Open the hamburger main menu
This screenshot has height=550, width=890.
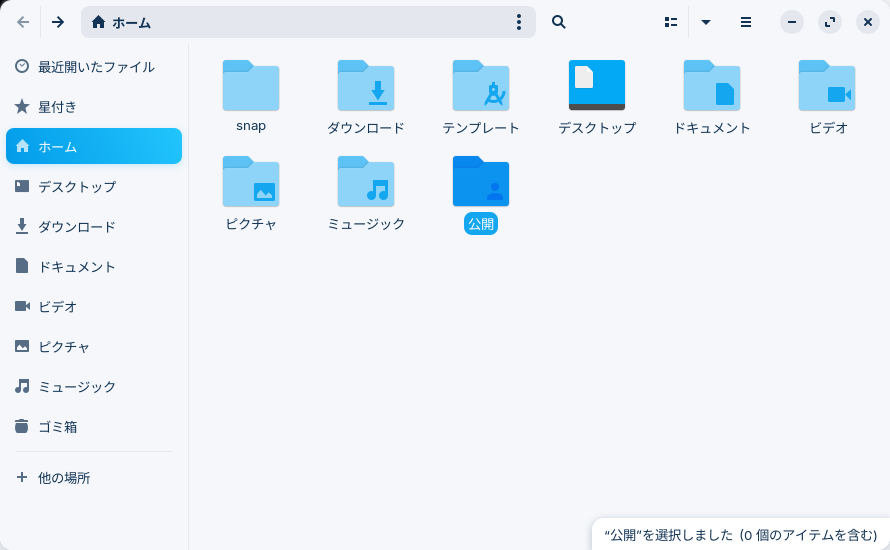746,22
